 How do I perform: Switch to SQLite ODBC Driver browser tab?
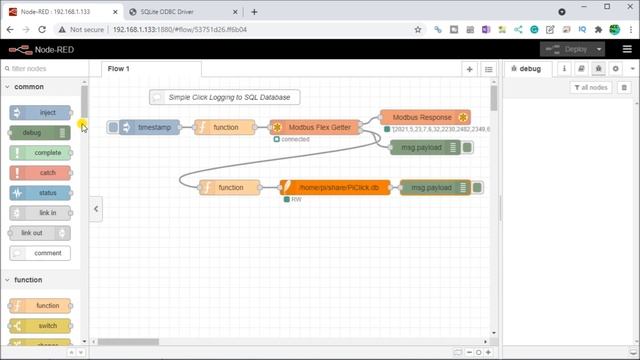(x=182, y=12)
